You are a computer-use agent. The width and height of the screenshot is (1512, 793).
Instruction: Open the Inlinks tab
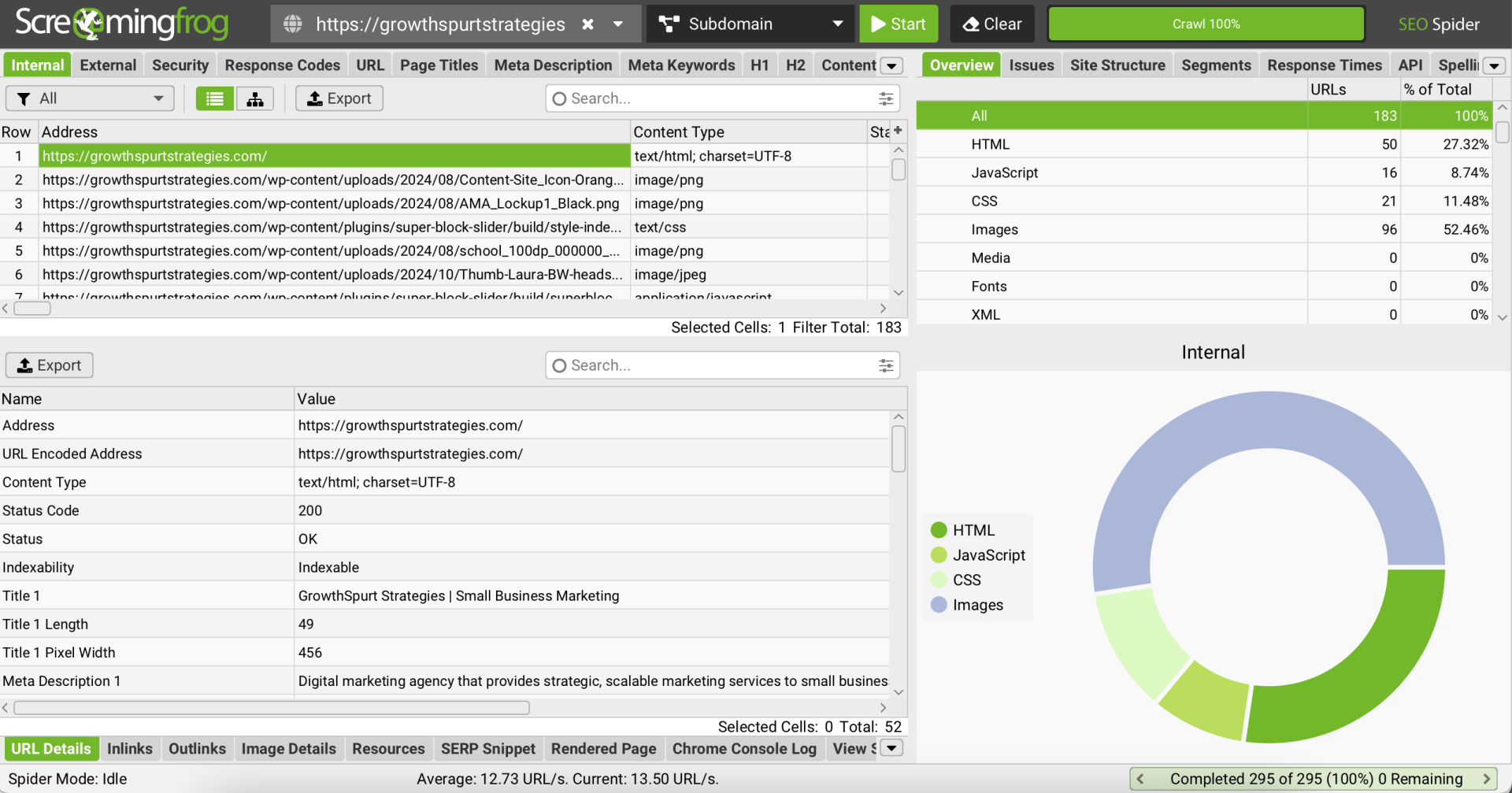pos(130,749)
